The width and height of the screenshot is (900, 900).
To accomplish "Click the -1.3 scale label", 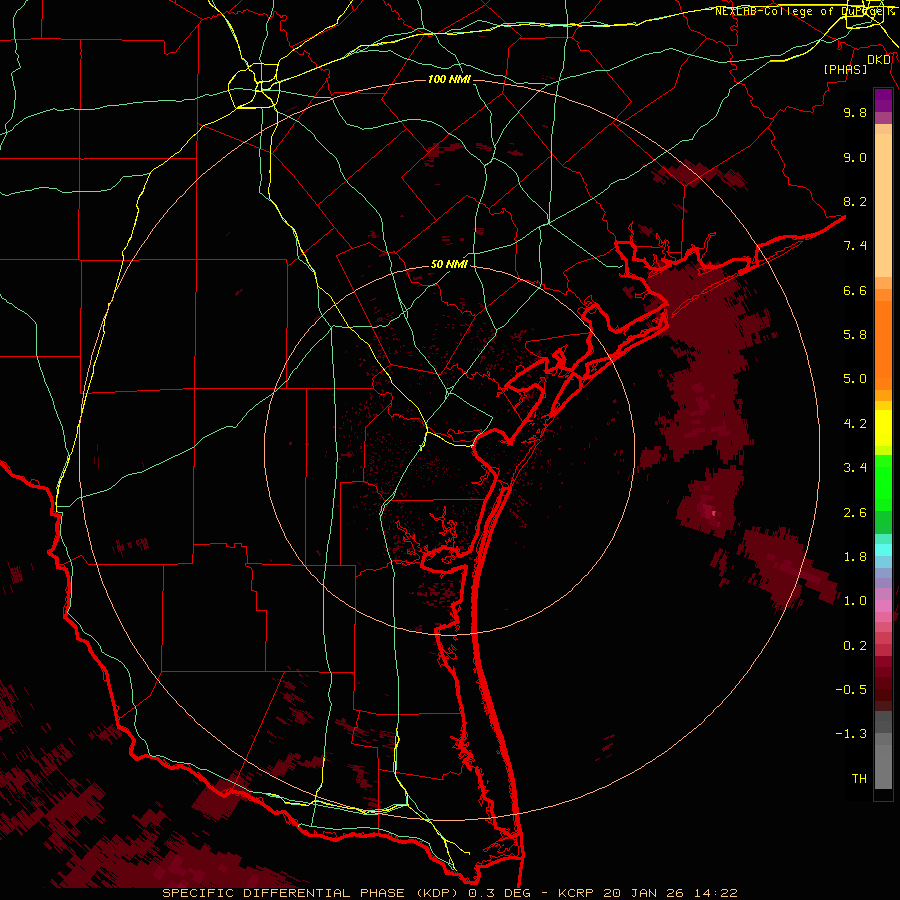I will pos(851,734).
